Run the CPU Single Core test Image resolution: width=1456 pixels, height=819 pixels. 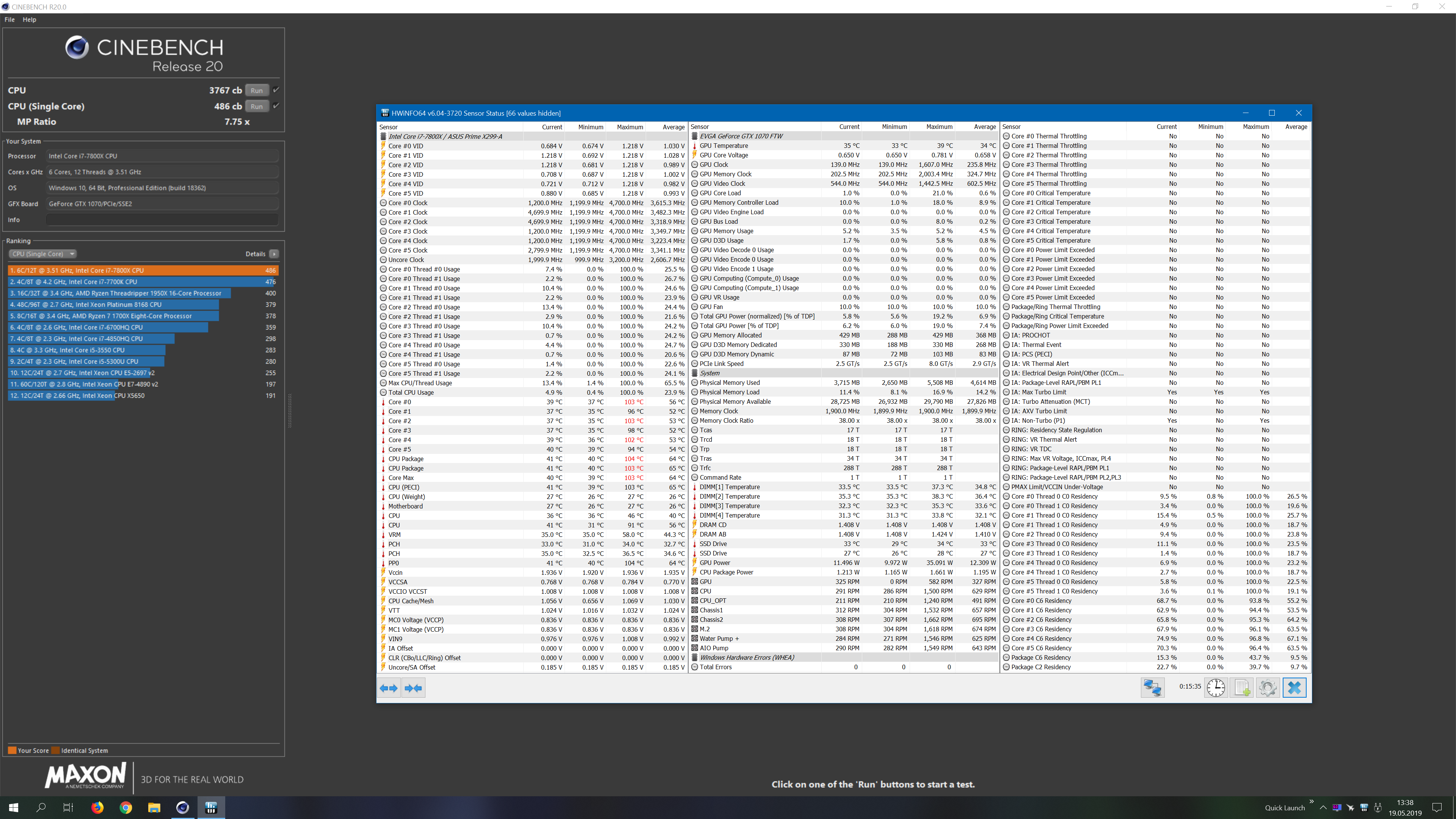(257, 106)
